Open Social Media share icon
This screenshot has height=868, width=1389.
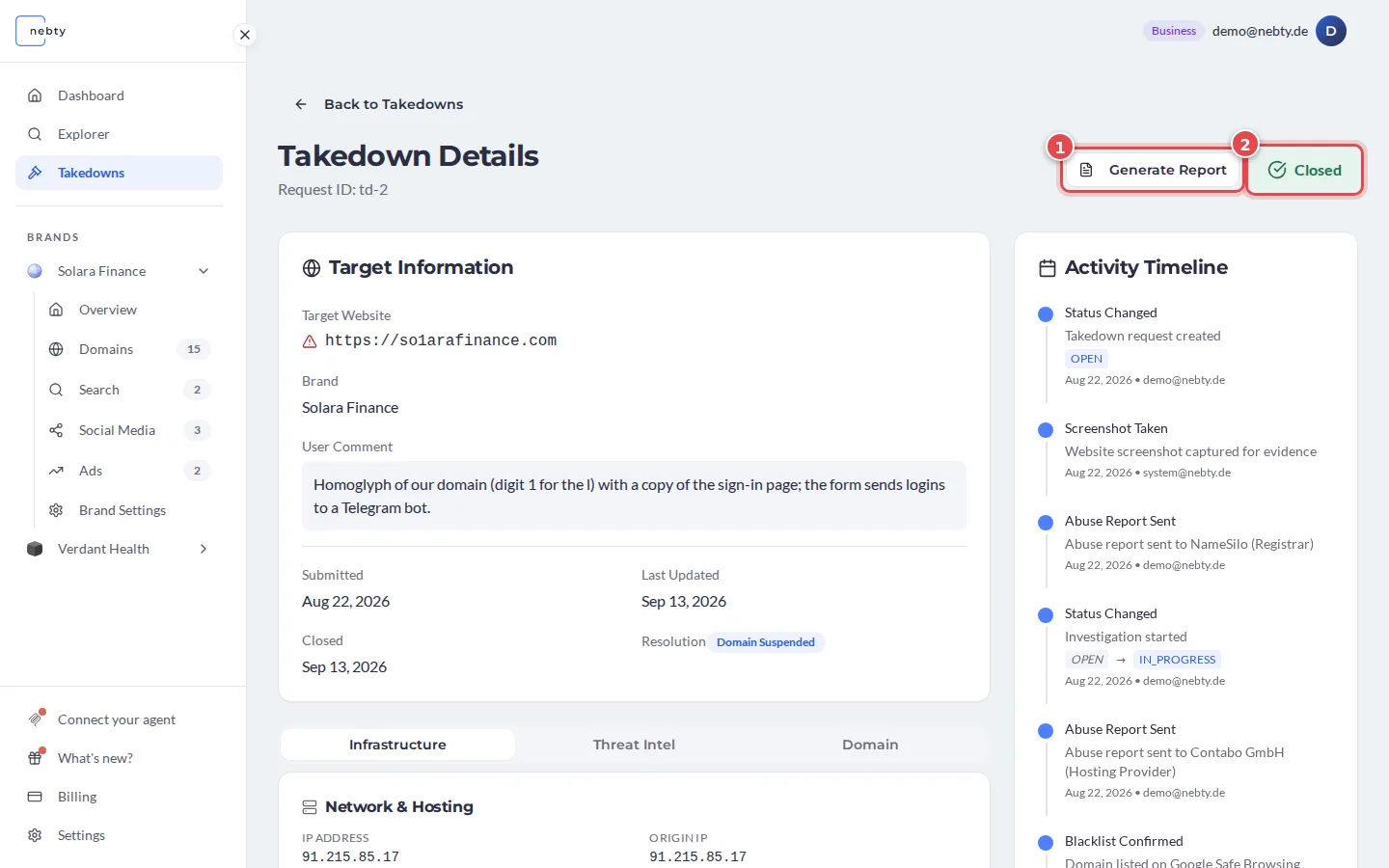[x=56, y=430]
